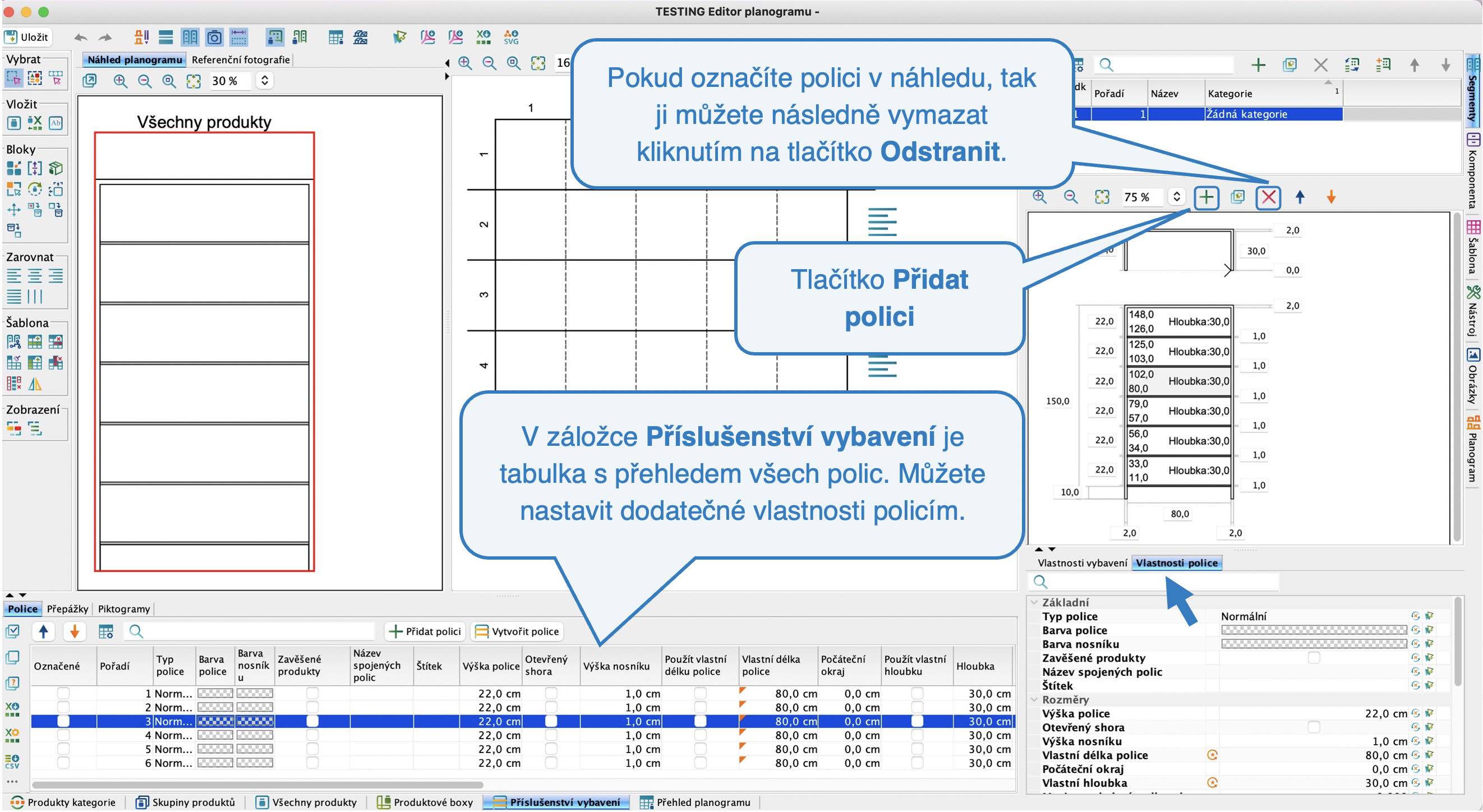Viewport: 1483px width, 812px height.
Task: Click the Výška police 22,0 cm property value
Action: (1312, 714)
